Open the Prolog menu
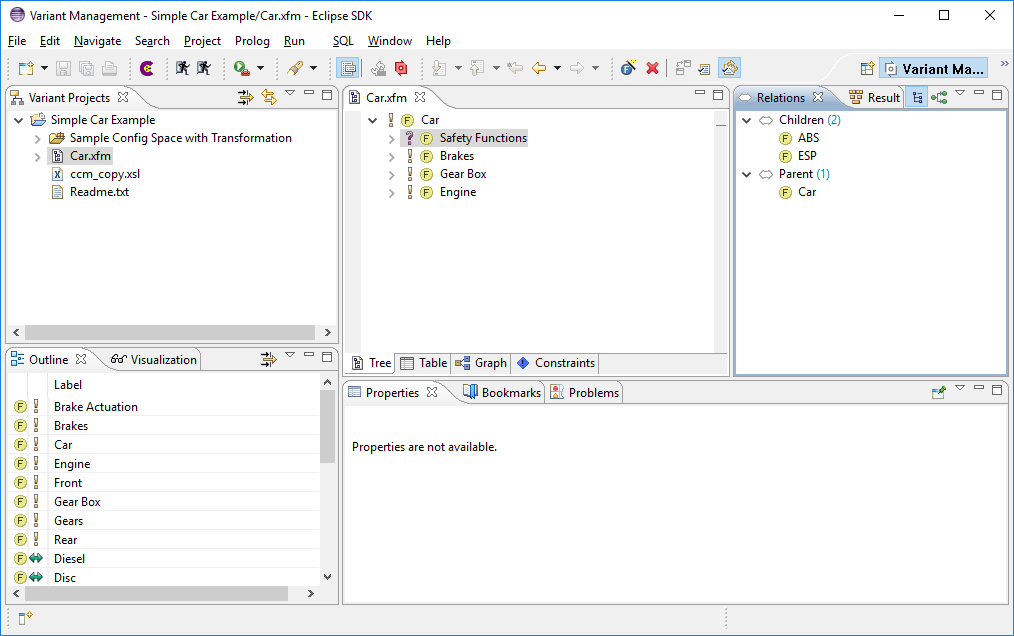The height and width of the screenshot is (636, 1014). point(252,41)
